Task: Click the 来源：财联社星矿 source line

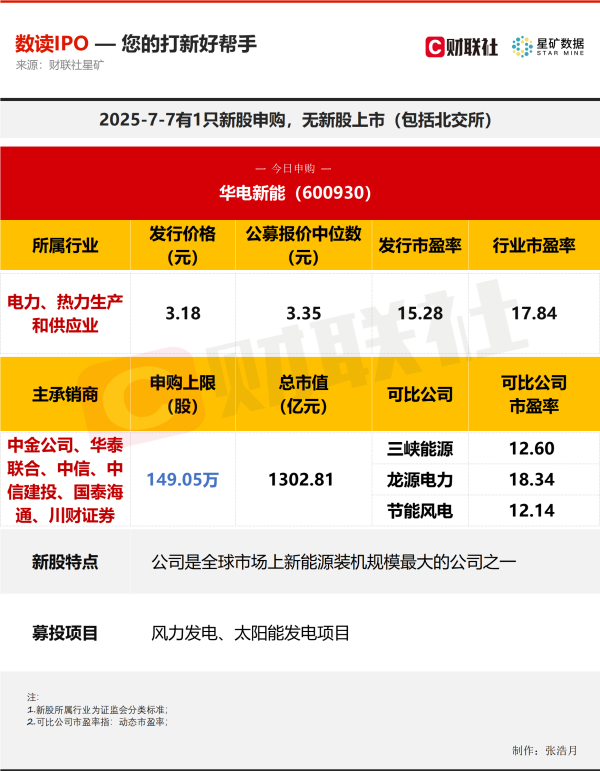Action: coord(60,65)
